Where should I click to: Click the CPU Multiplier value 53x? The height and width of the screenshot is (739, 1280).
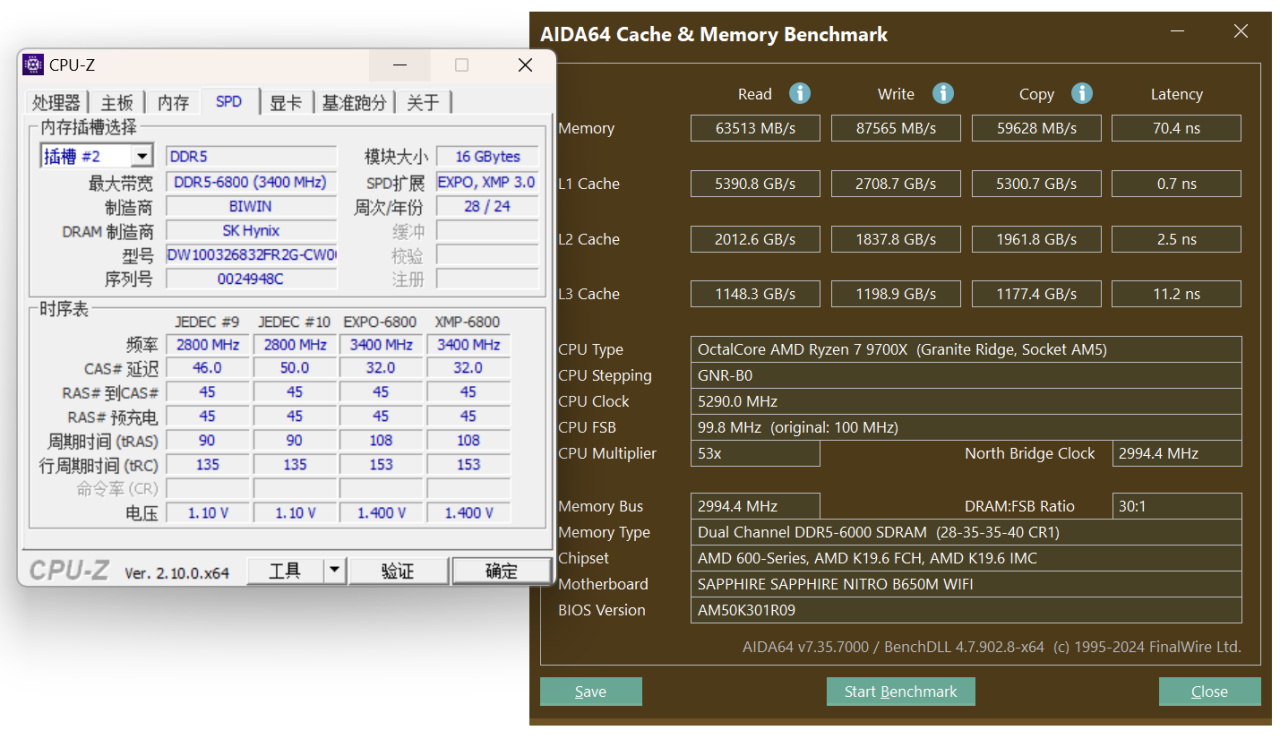755,453
